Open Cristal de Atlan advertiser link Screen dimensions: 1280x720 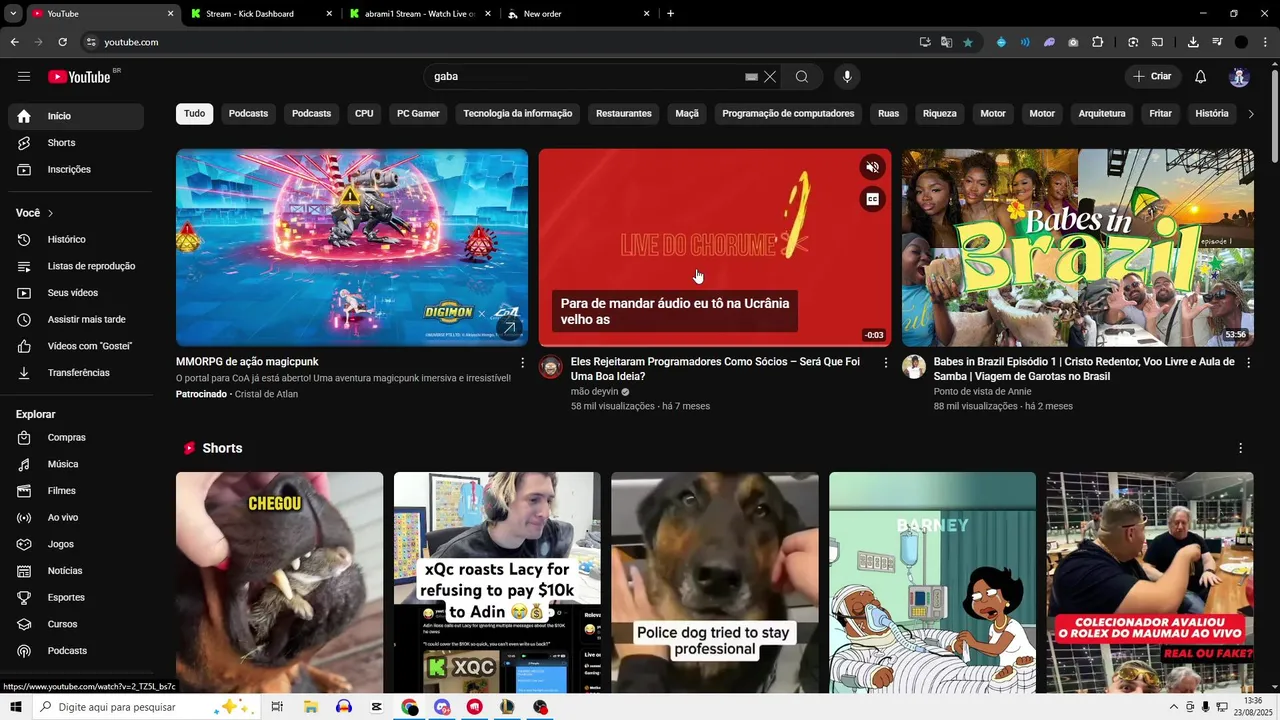(x=266, y=394)
